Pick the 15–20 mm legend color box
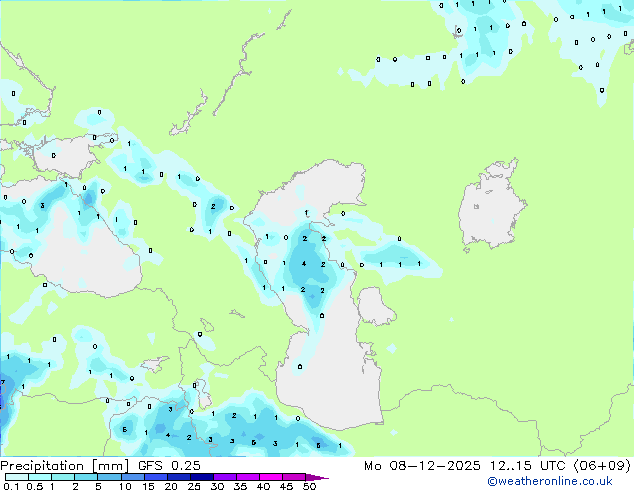 (156, 477)
